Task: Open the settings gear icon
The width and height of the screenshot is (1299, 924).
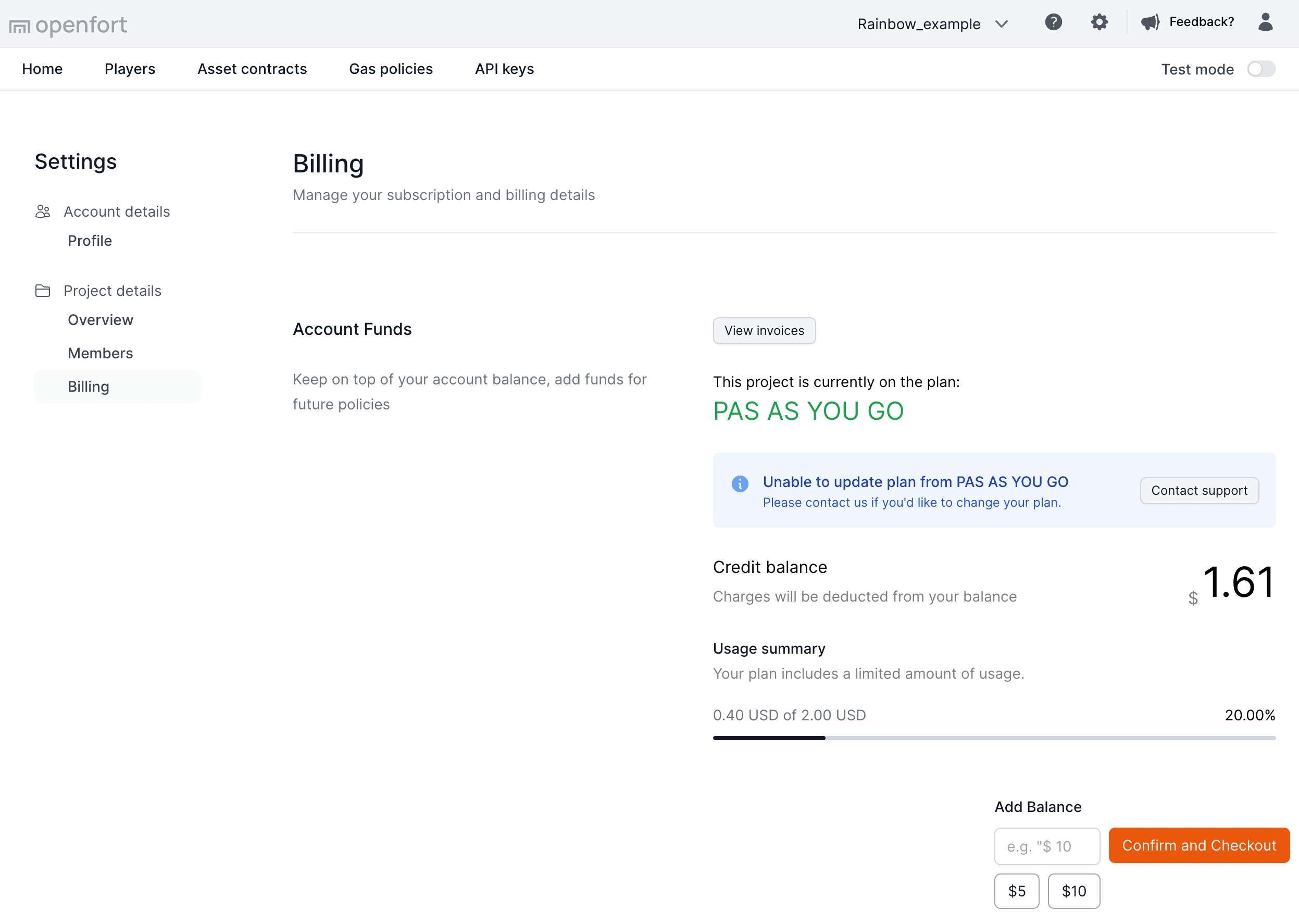Action: pyautogui.click(x=1098, y=22)
